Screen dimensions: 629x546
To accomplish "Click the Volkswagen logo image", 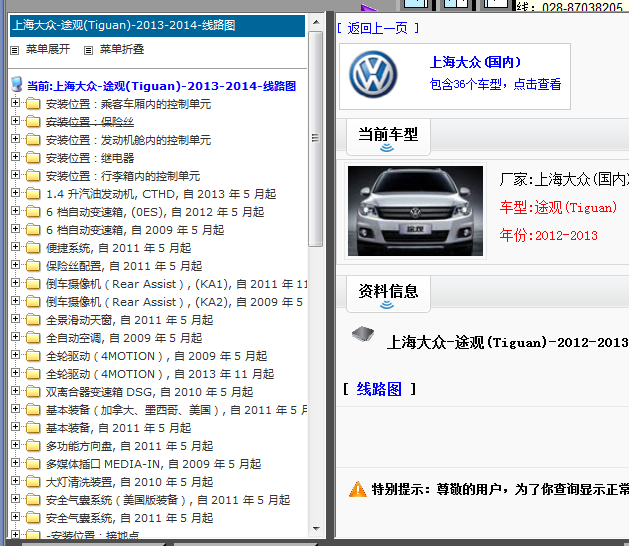I will coord(373,75).
